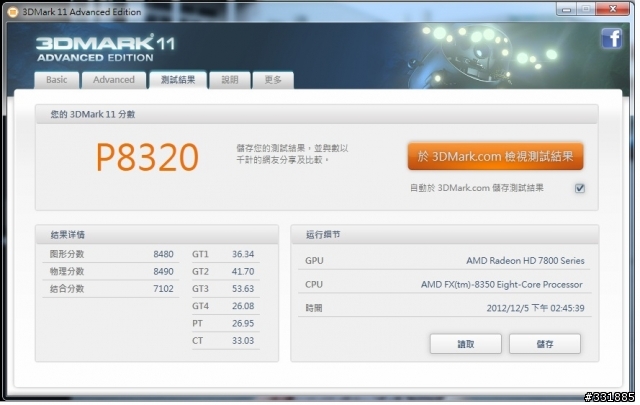640x405 pixels.
Task: Open the Facebook share icon
Action: click(x=611, y=38)
